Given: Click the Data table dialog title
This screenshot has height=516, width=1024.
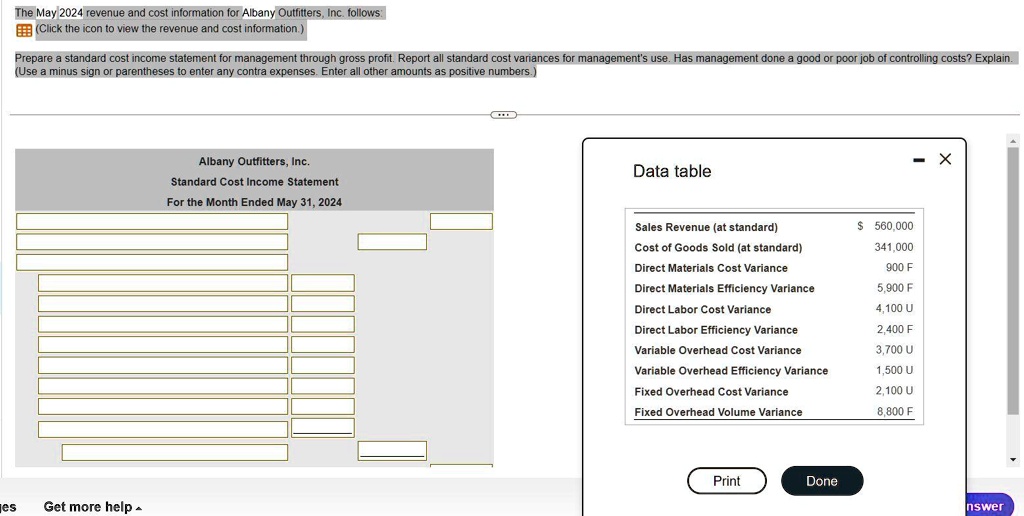Looking at the screenshot, I should [x=672, y=171].
